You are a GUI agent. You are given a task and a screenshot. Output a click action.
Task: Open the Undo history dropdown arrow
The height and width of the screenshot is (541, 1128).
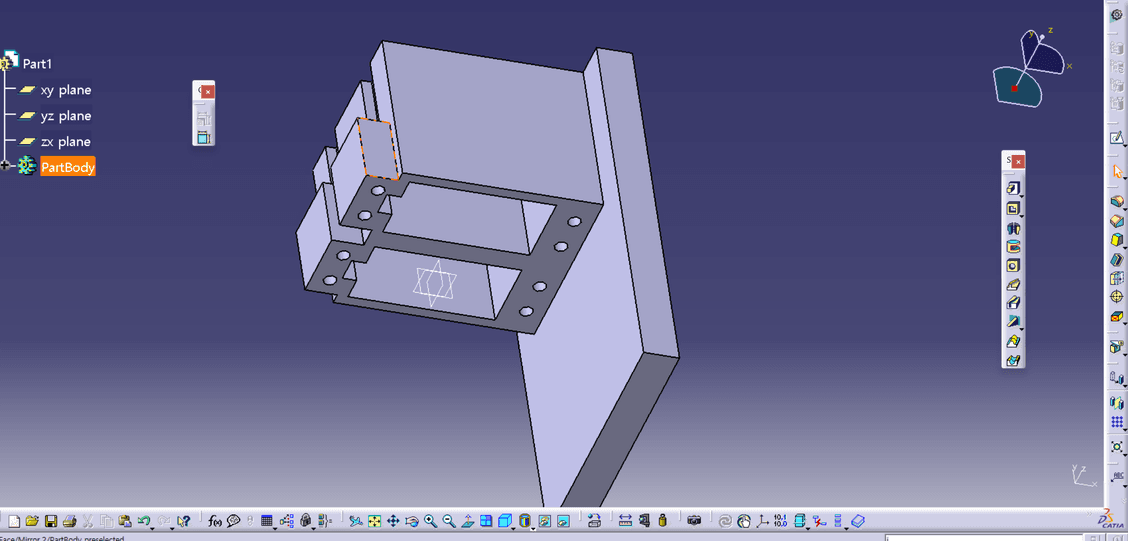[154, 524]
